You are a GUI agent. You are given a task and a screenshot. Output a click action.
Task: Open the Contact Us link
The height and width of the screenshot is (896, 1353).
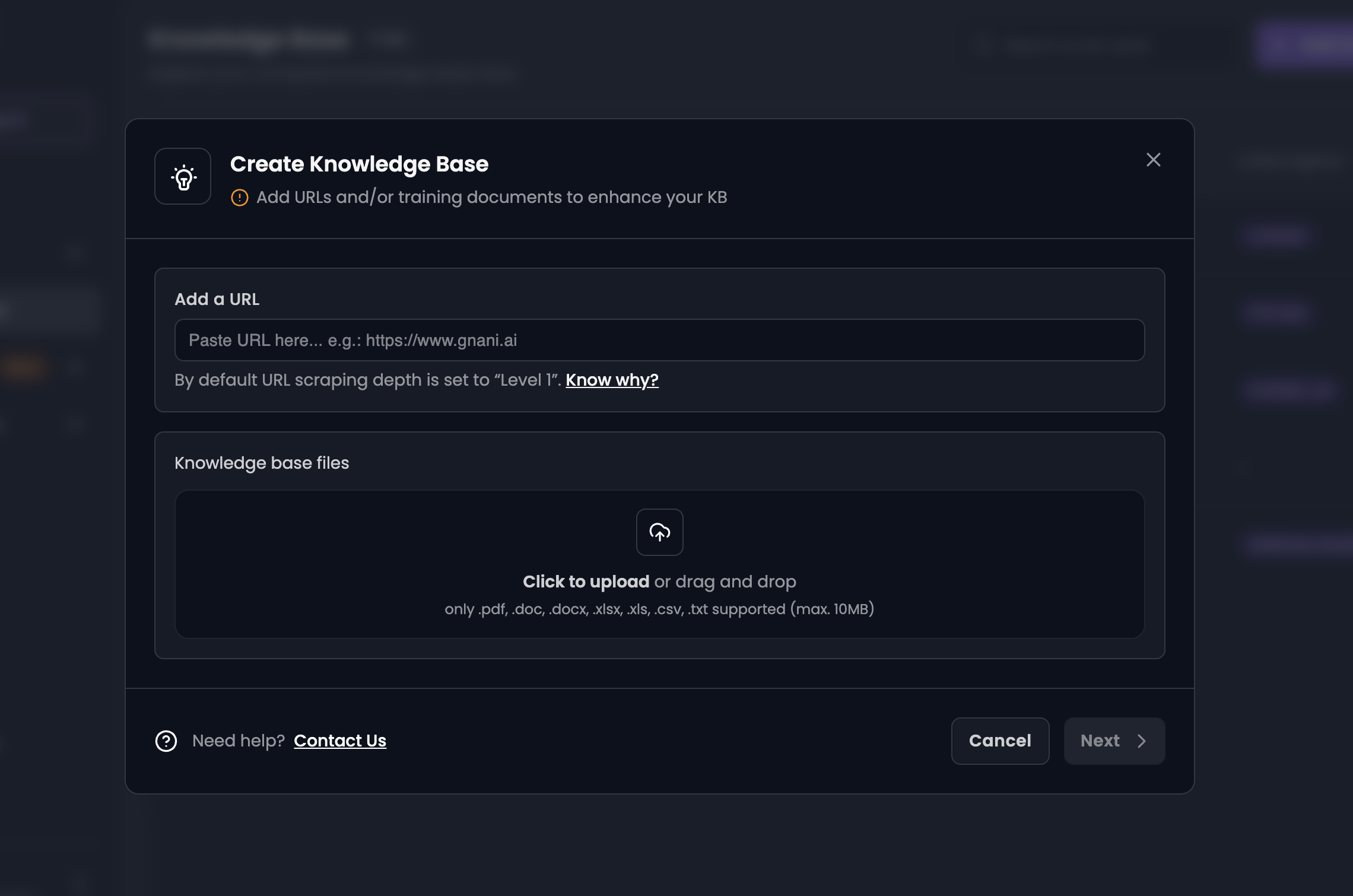pyautogui.click(x=340, y=741)
